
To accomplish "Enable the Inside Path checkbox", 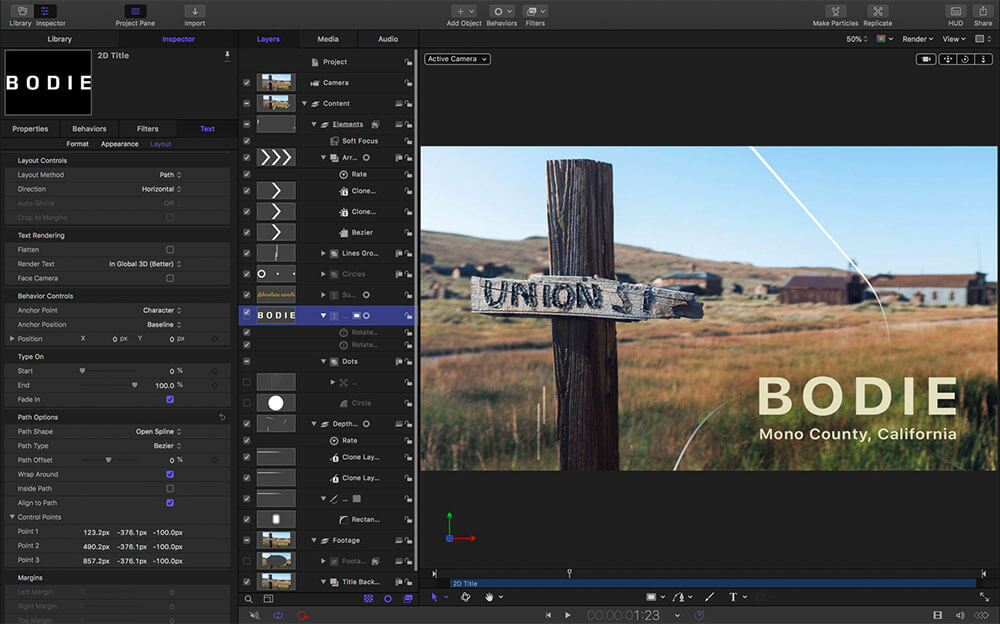I will click(x=170, y=489).
